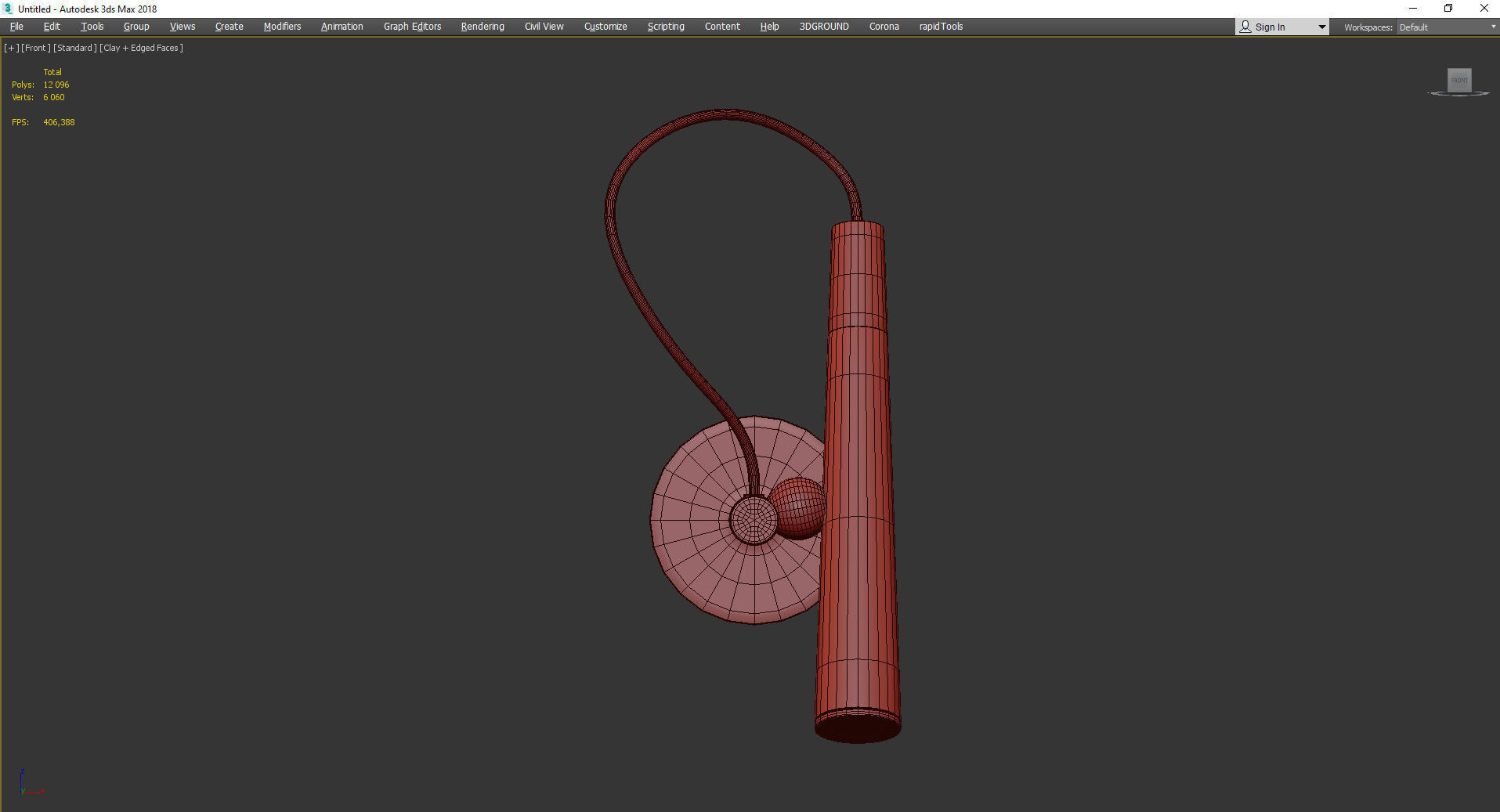The width and height of the screenshot is (1500, 812).
Task: Open the Customize menu
Action: pos(605,27)
